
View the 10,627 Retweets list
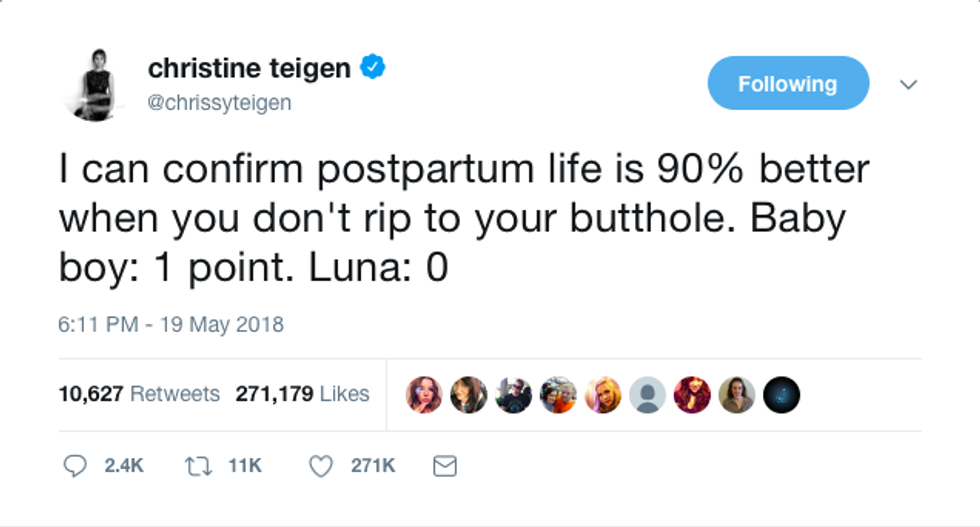139,394
